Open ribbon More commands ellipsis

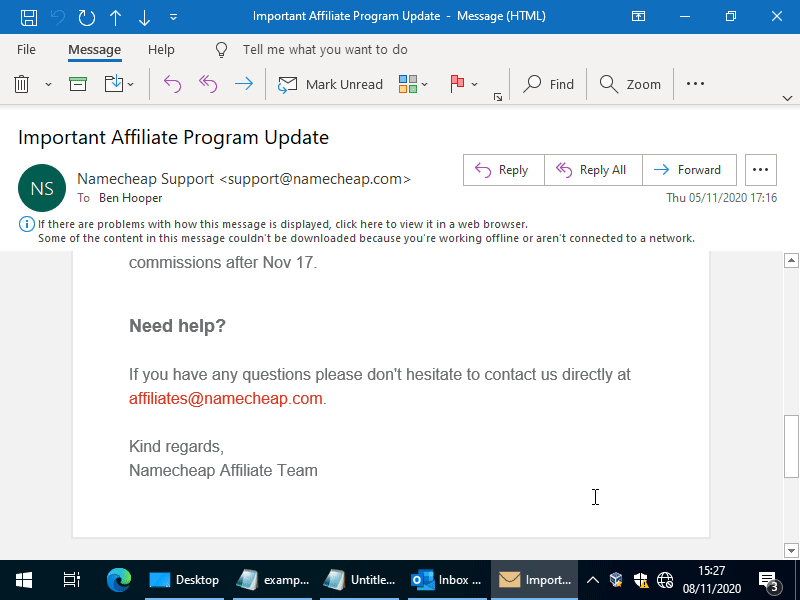point(695,84)
